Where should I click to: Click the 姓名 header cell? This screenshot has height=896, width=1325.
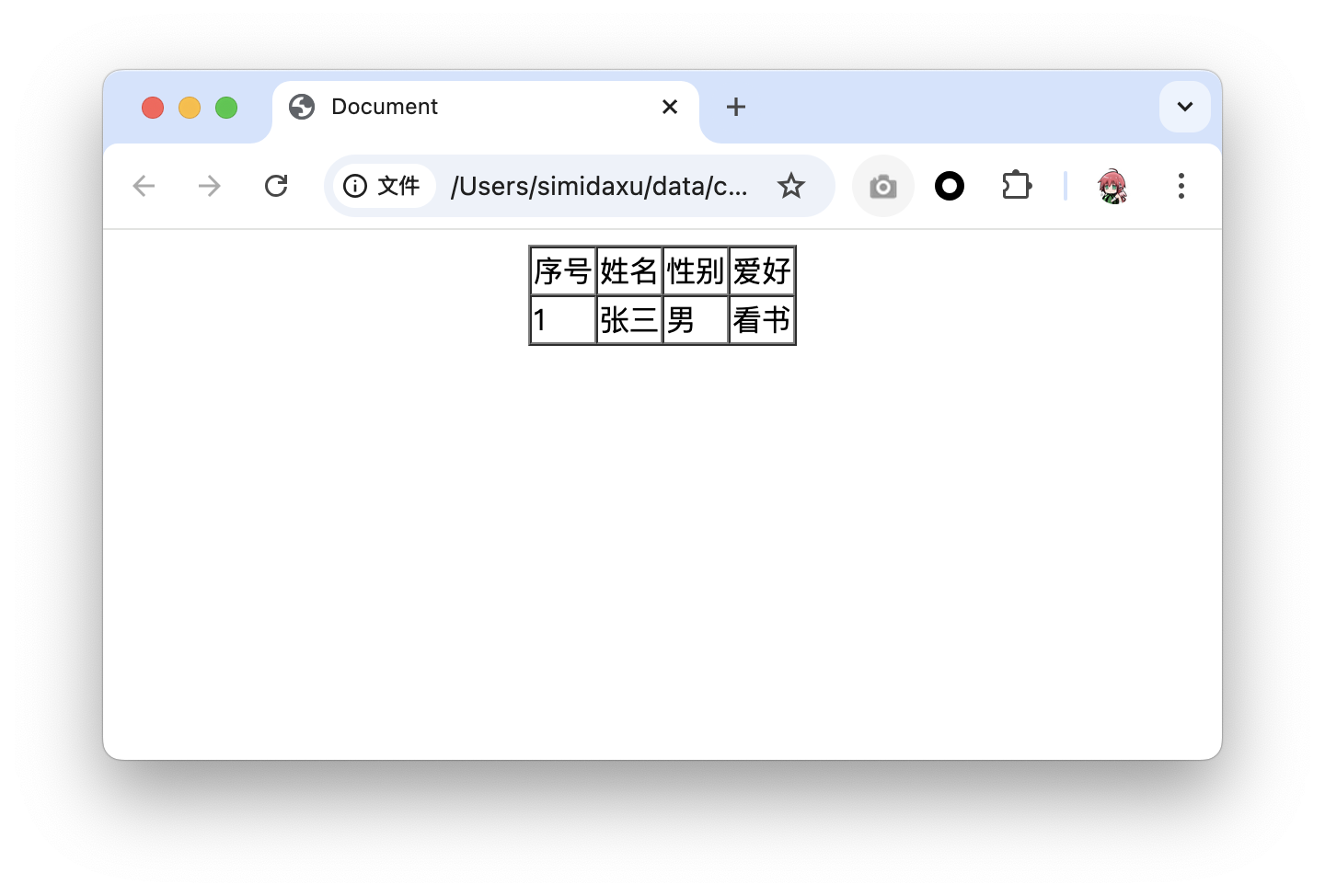pyautogui.click(x=629, y=271)
